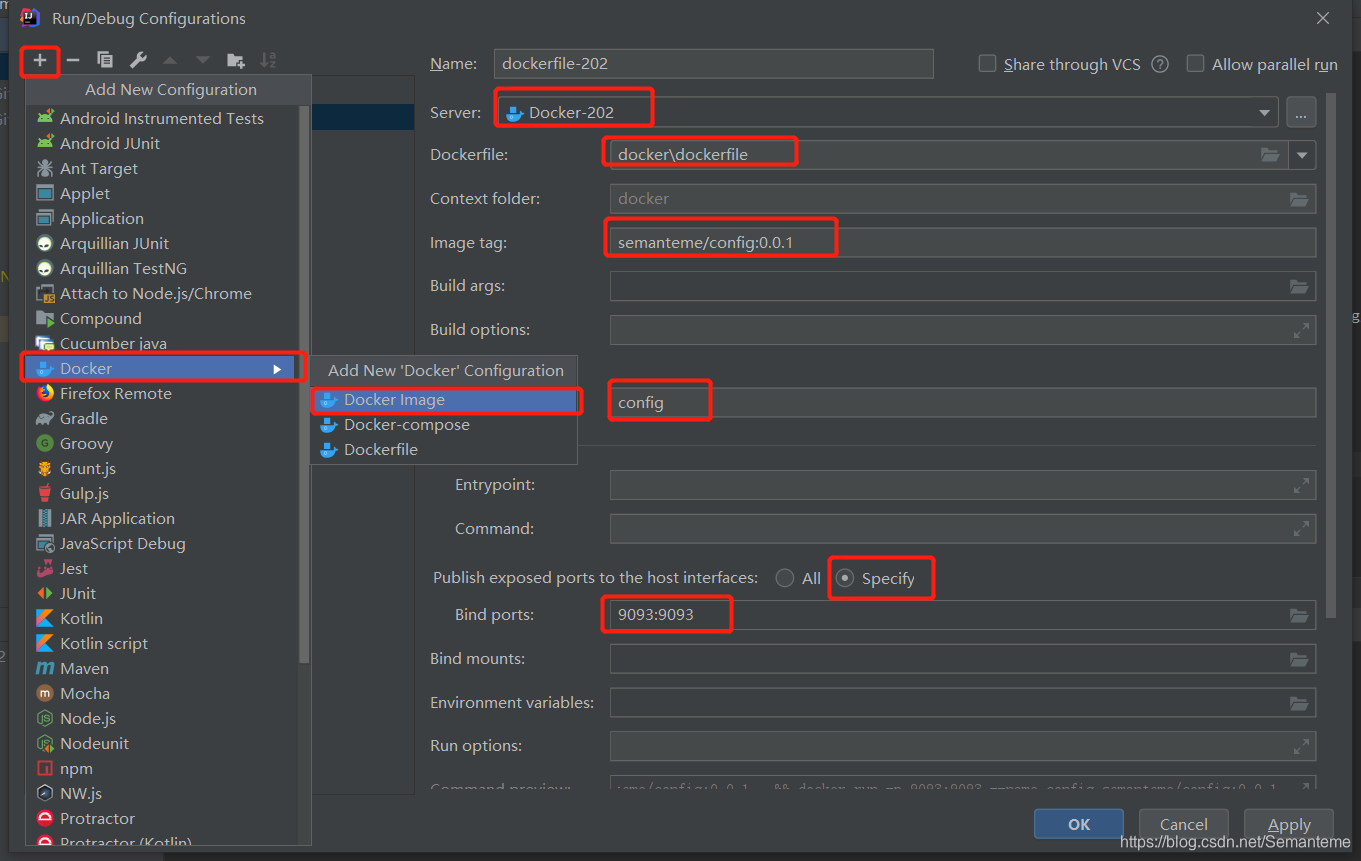Toggle Allow parallel run checkbox
Image resolution: width=1361 pixels, height=861 pixels.
1195,64
